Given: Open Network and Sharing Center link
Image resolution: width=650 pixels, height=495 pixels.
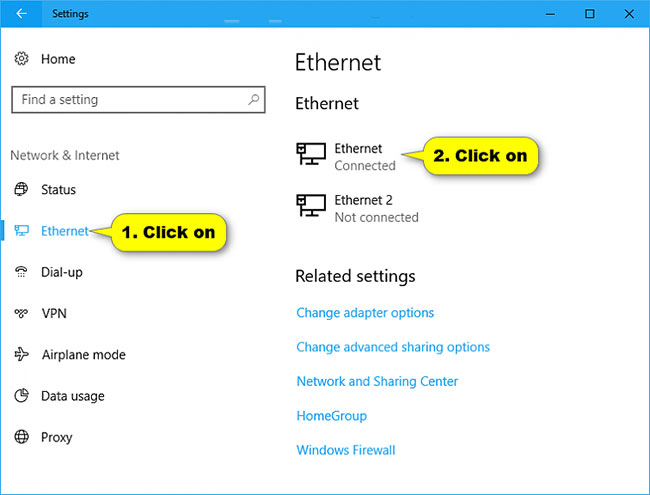Looking at the screenshot, I should 377,381.
